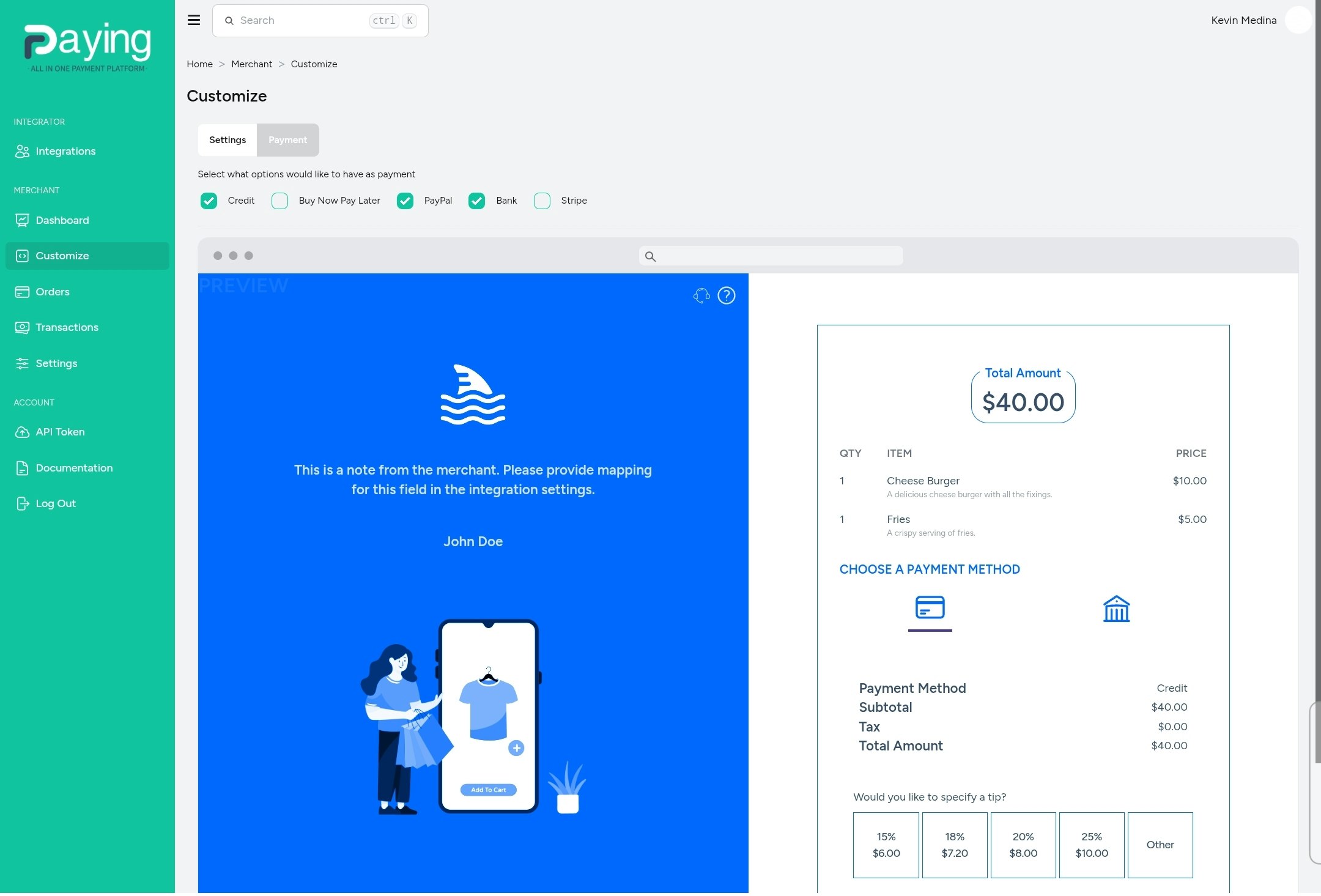Toggle the sidebar with the hamburger menu
1321x896 pixels.
[x=194, y=20]
